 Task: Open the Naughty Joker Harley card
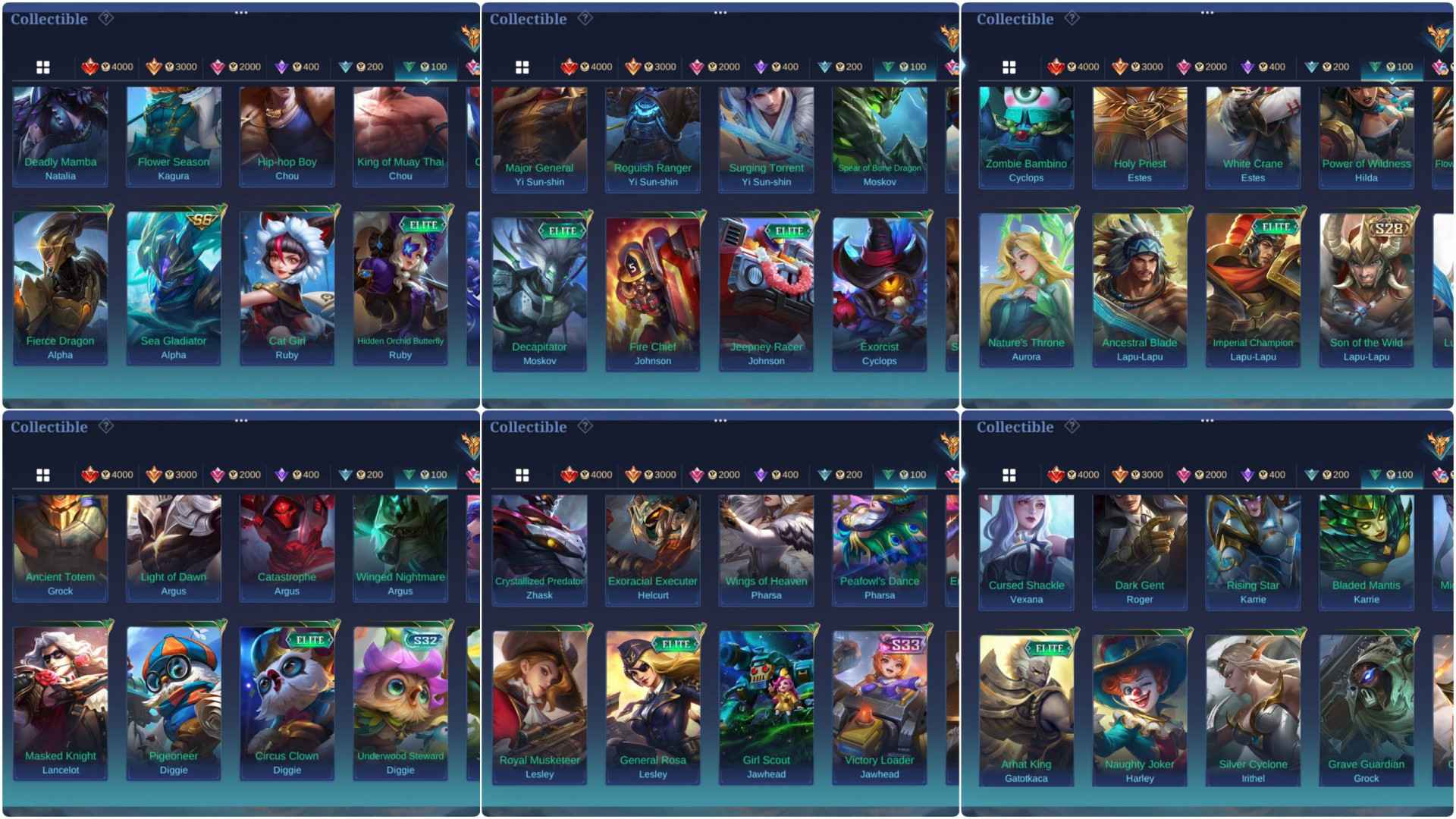[x=1140, y=711]
